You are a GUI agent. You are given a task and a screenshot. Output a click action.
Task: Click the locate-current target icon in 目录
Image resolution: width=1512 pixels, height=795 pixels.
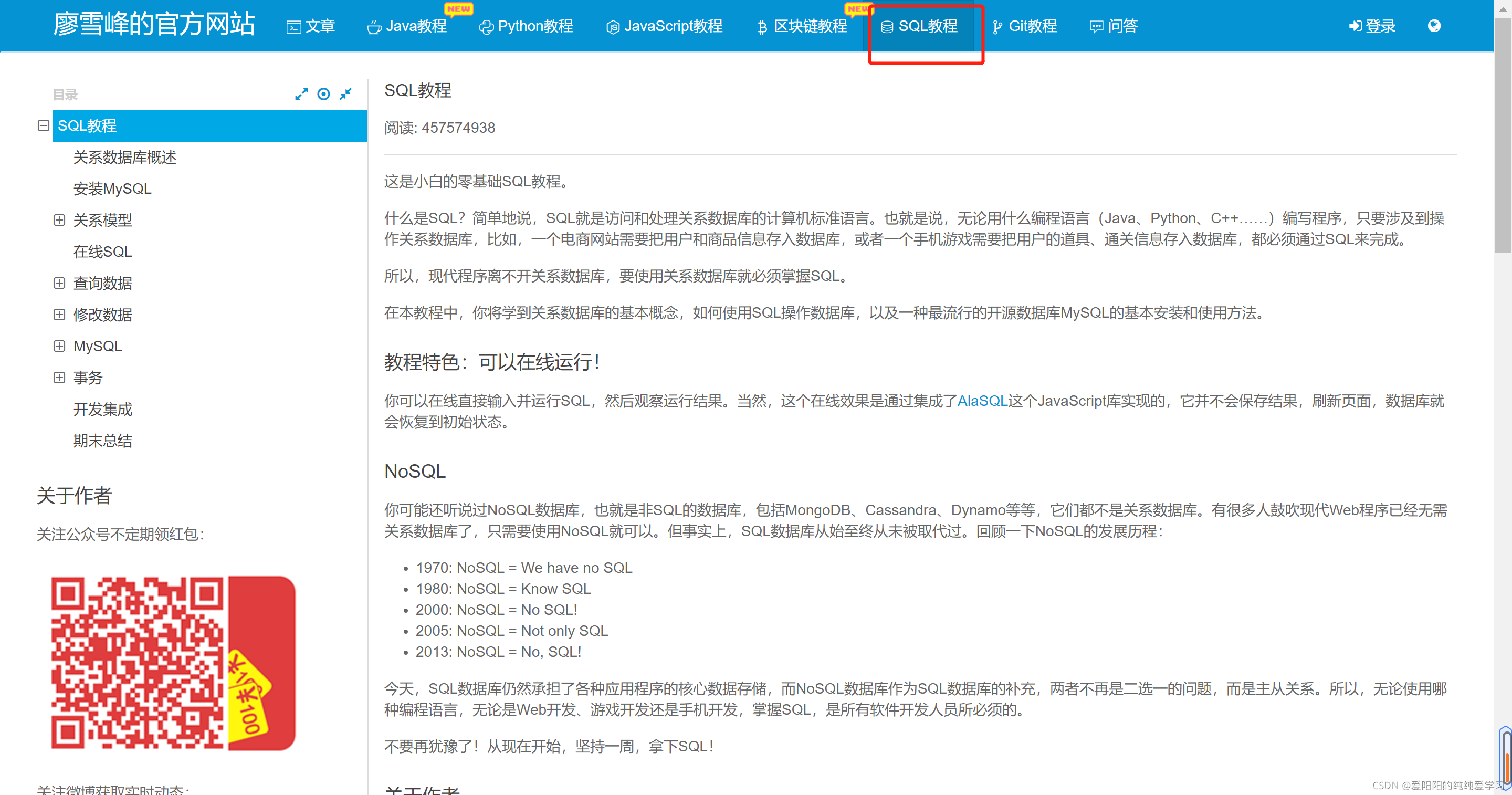[323, 94]
